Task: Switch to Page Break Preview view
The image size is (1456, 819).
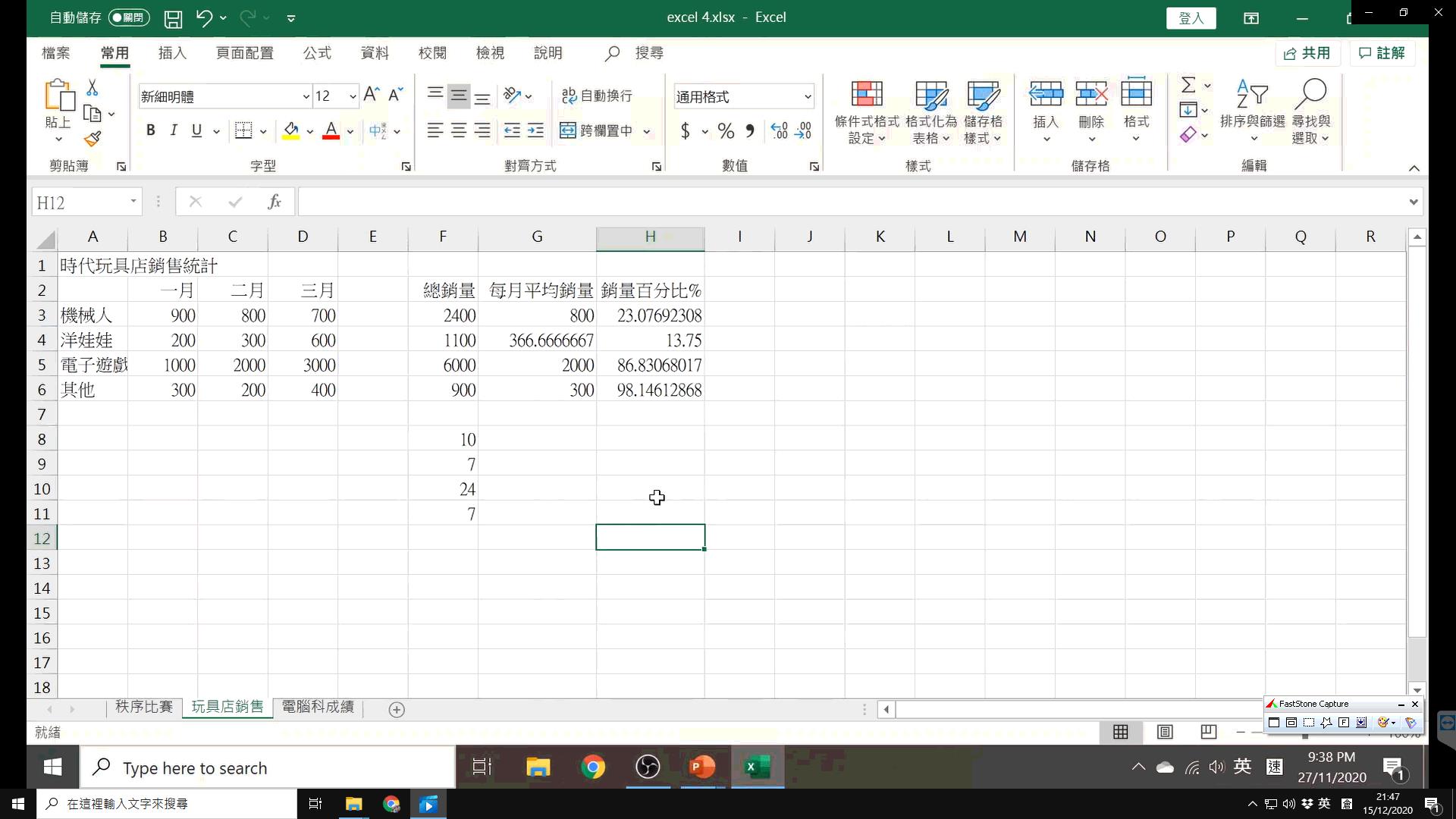Action: pos(1209,732)
